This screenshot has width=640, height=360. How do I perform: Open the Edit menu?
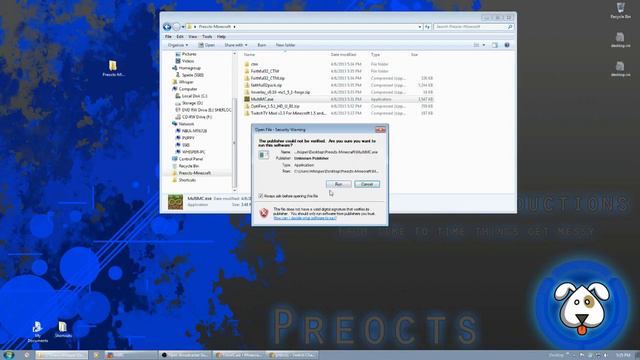click(180, 37)
